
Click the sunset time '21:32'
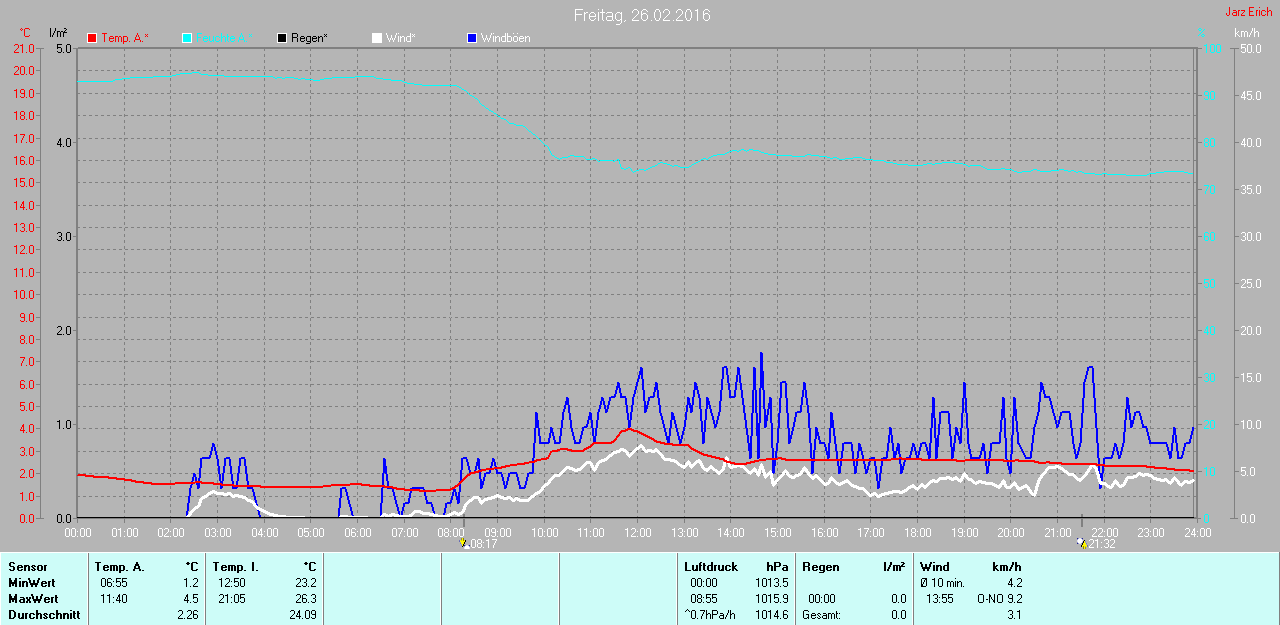(x=1102, y=544)
